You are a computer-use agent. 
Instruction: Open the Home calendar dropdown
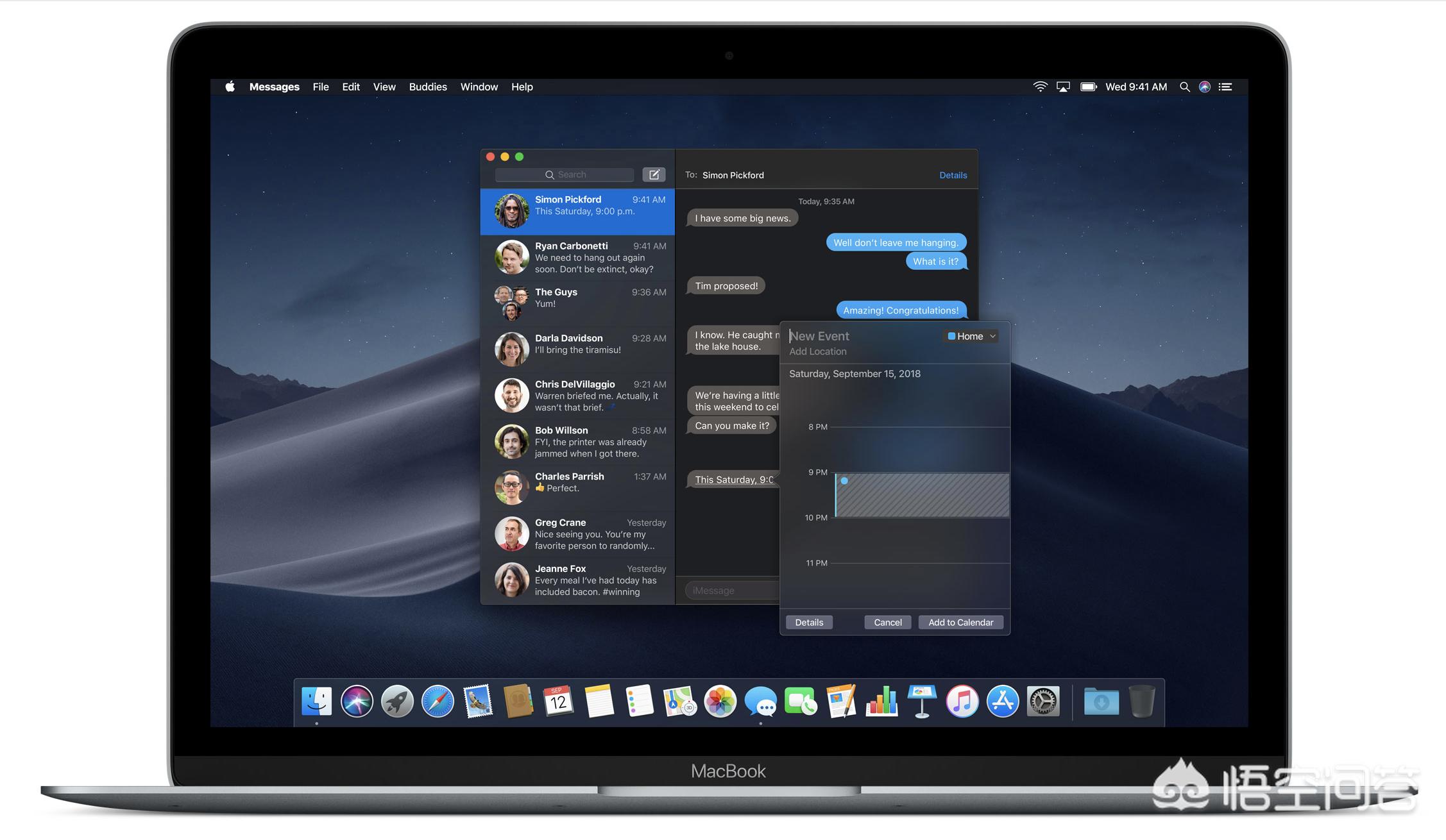(x=972, y=336)
